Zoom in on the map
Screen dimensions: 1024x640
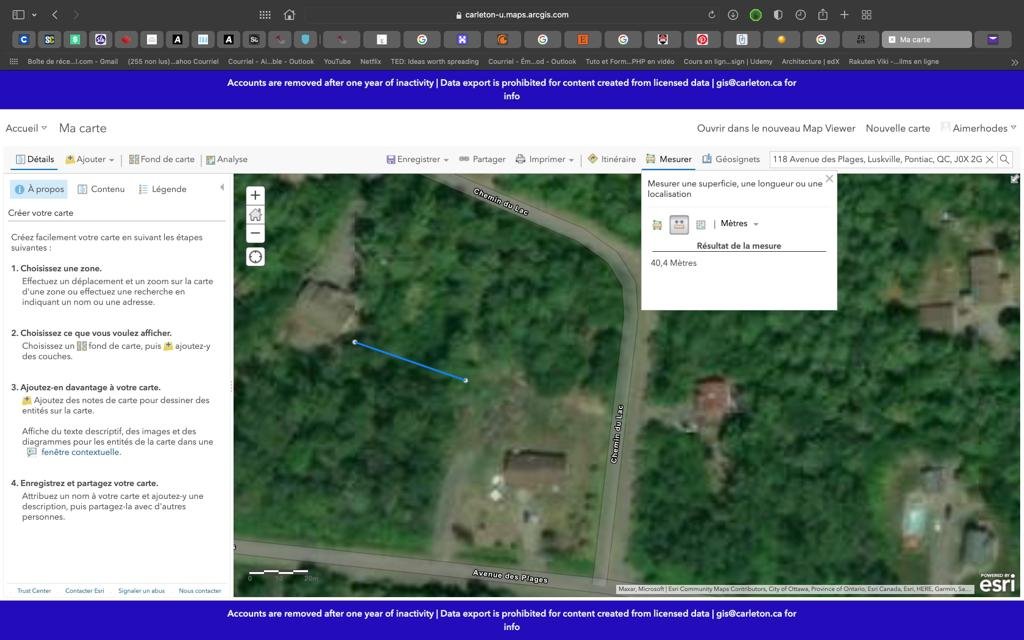tap(256, 196)
